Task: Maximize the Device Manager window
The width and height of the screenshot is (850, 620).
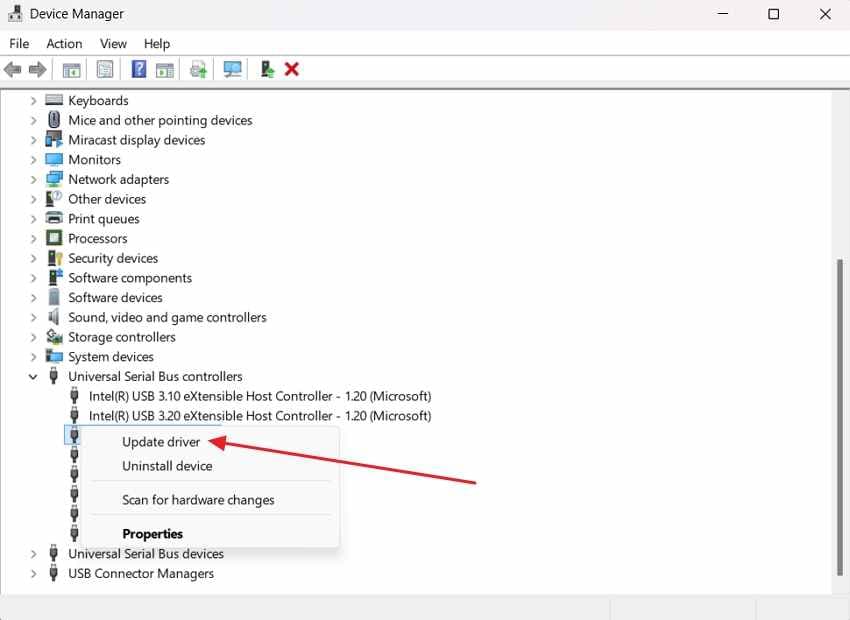Action: pos(774,14)
